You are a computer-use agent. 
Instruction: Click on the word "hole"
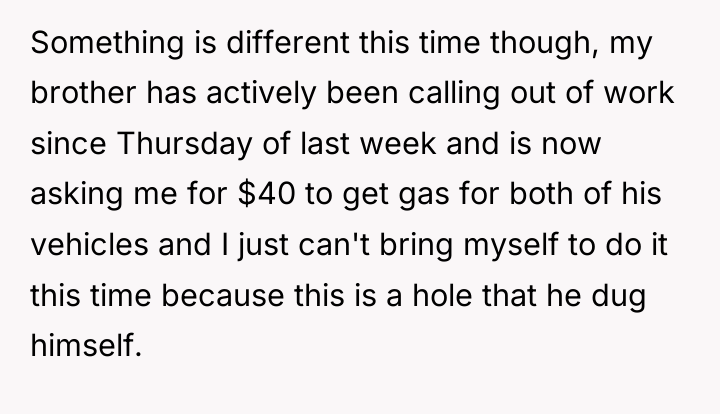pyautogui.click(x=442, y=295)
